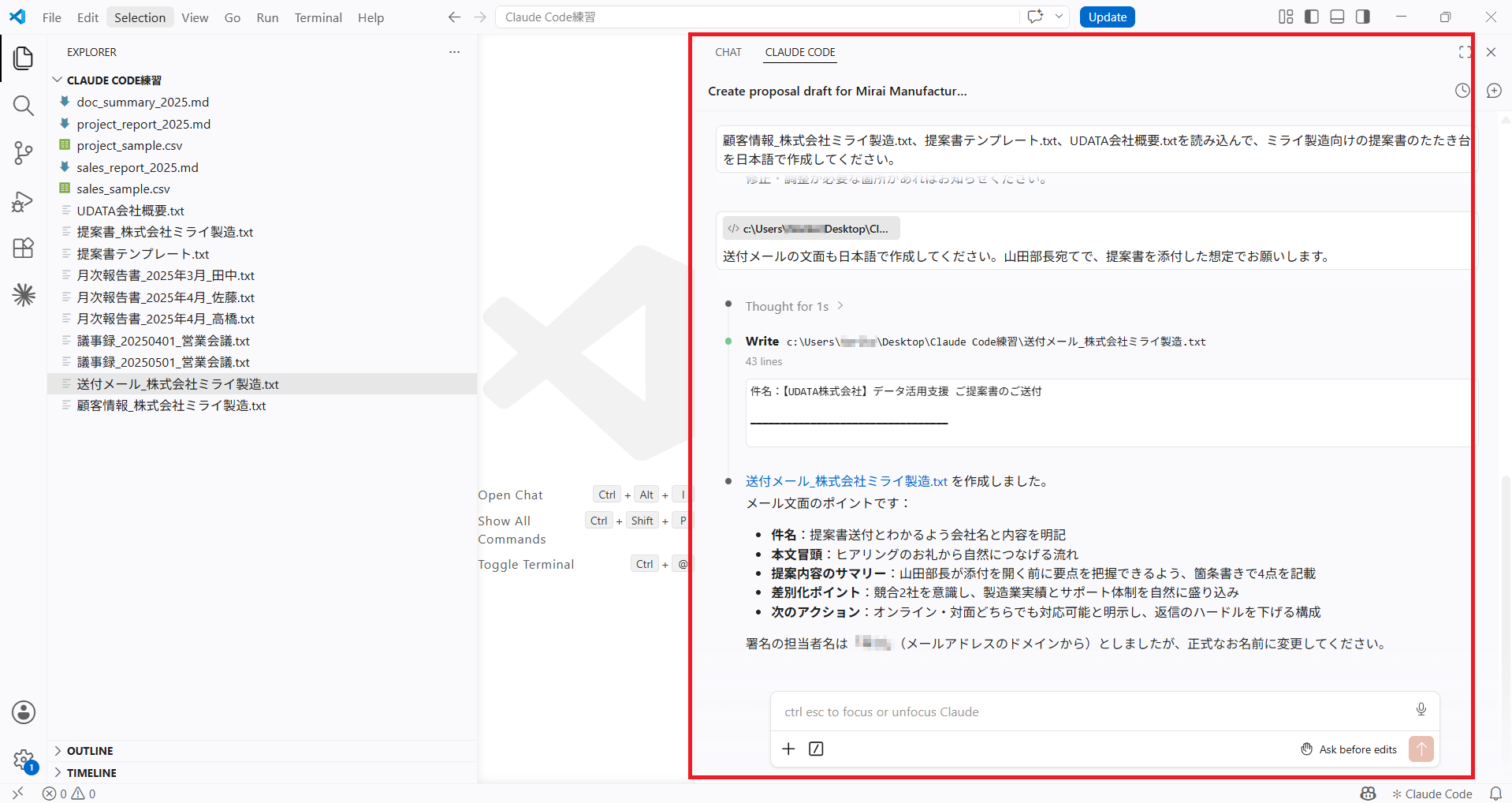Open the Source Control view

(x=24, y=153)
